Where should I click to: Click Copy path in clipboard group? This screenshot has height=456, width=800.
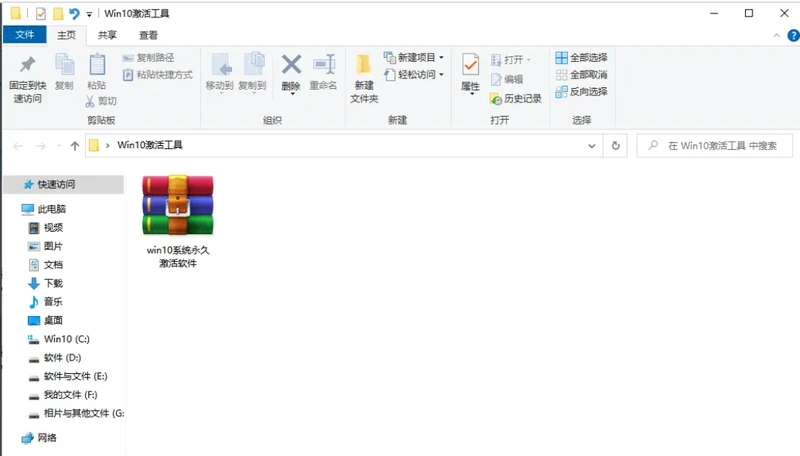click(x=148, y=58)
